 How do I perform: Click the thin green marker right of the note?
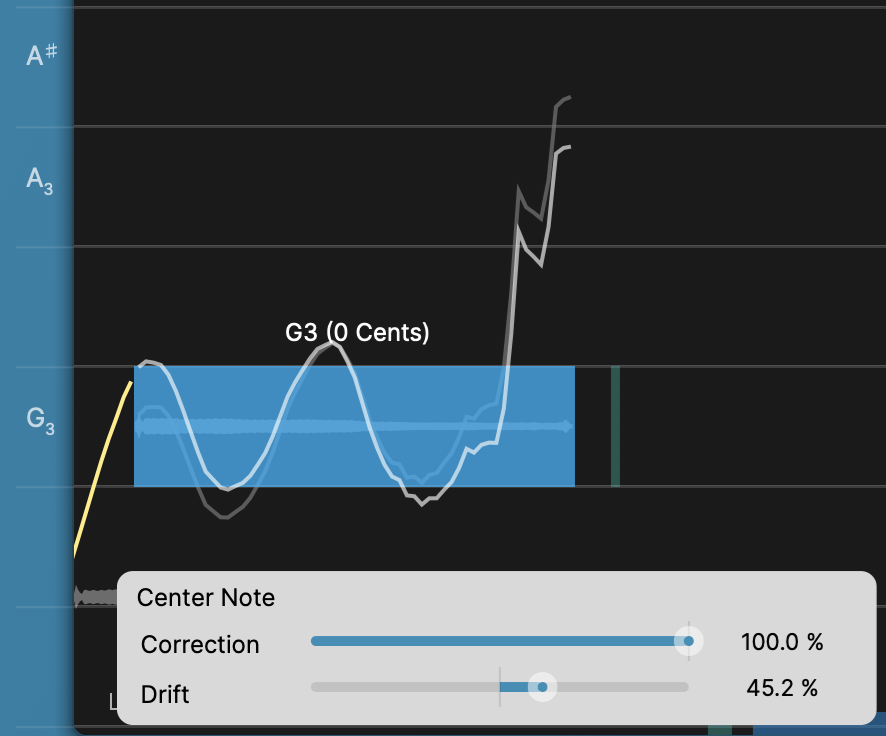[x=615, y=426]
